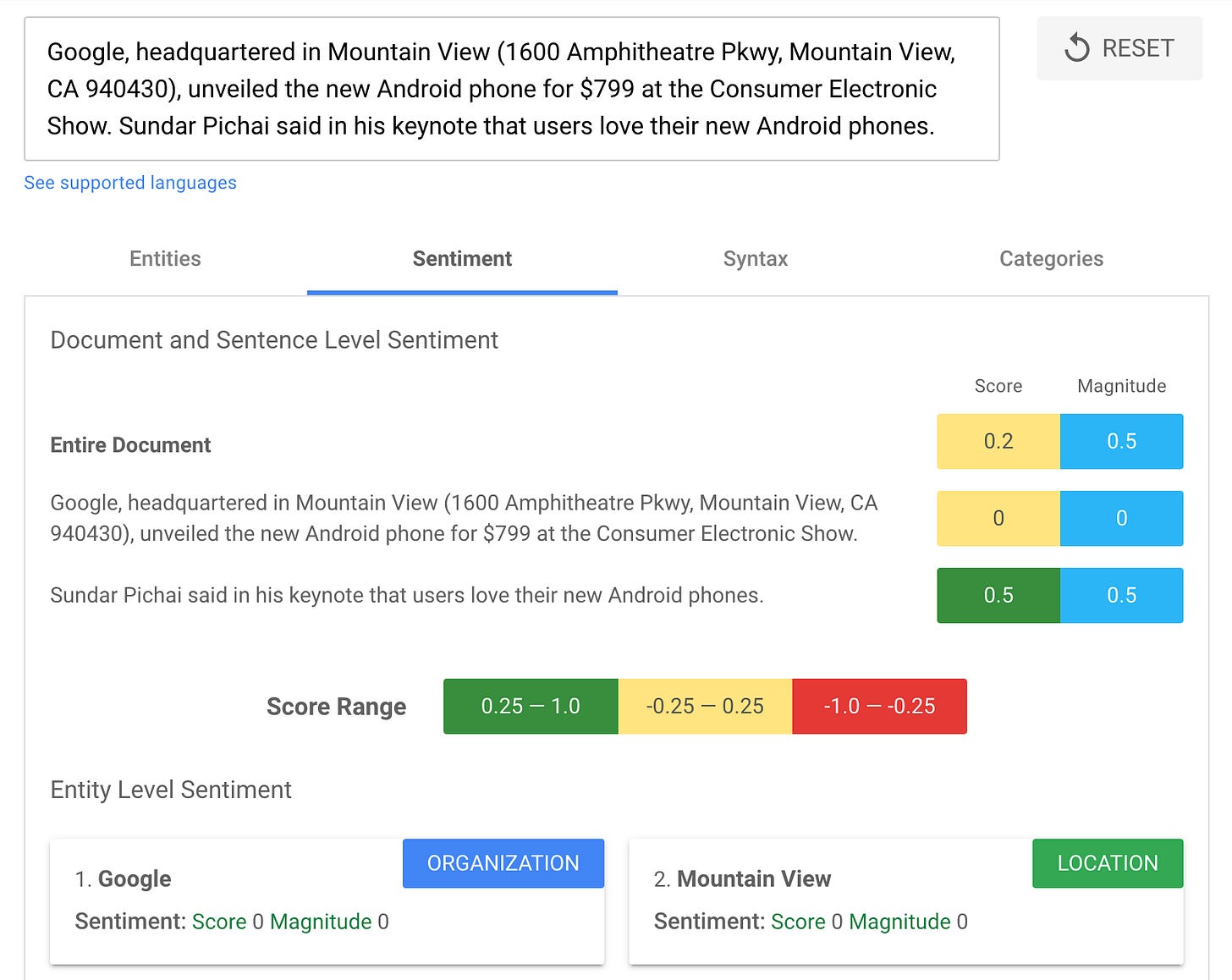This screenshot has height=980, width=1232.
Task: Open the Syntax tab
Action: click(756, 259)
